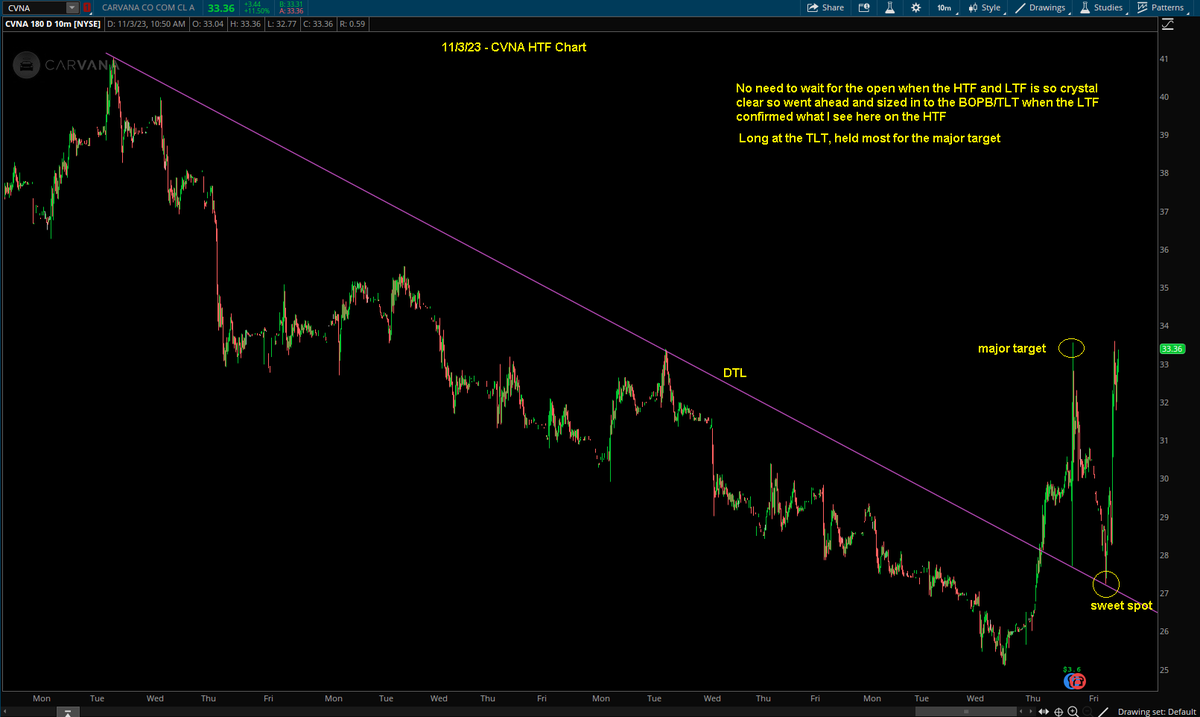
Task: Click the 'L: 32.77' low value
Action: [282, 24]
